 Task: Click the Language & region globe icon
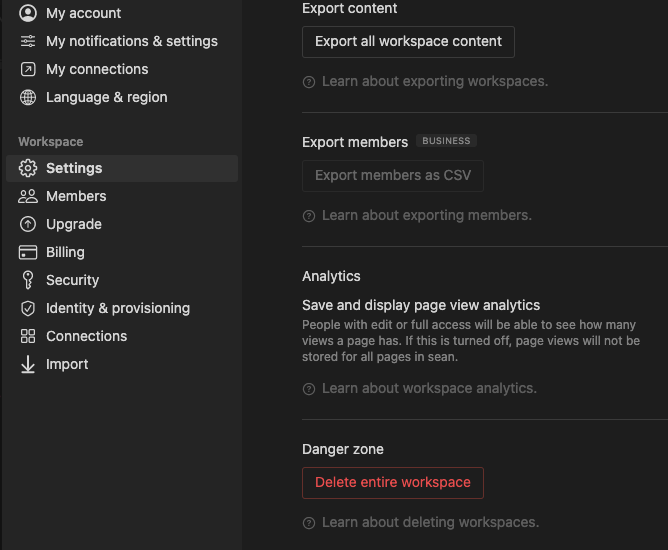(28, 97)
